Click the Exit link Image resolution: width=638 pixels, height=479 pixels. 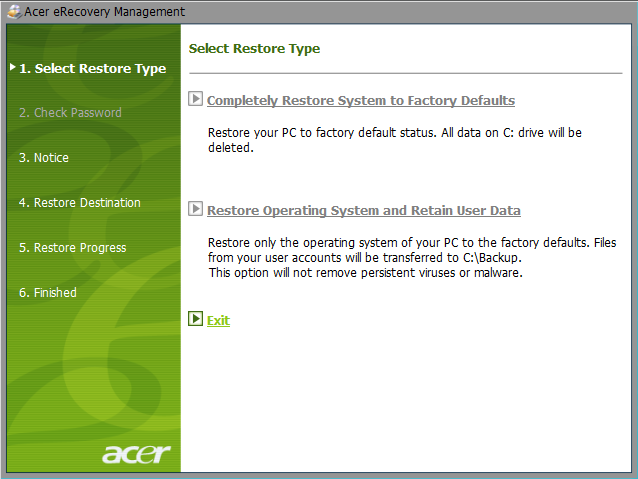218,321
